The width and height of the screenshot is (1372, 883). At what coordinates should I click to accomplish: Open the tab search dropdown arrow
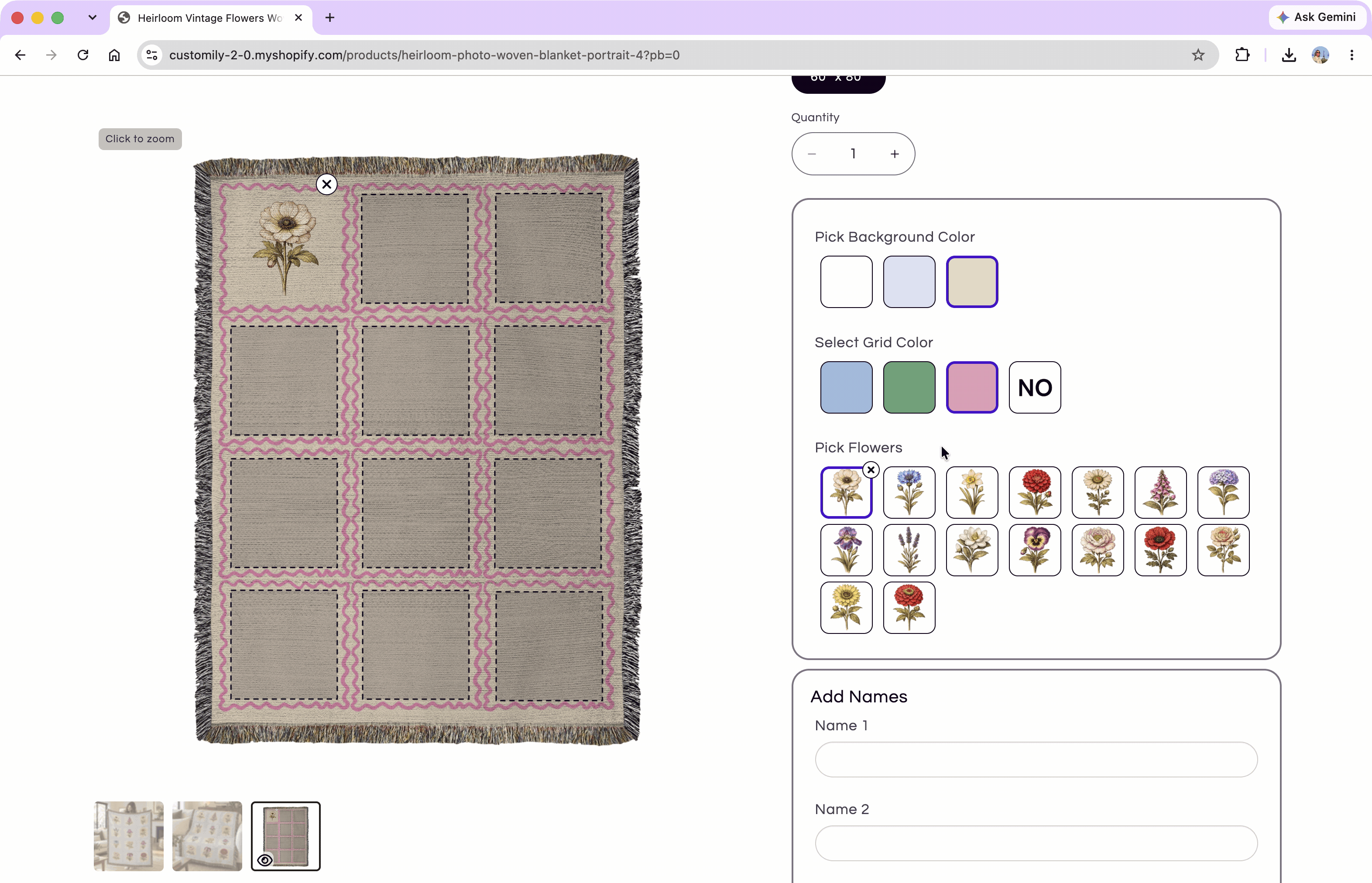[93, 18]
